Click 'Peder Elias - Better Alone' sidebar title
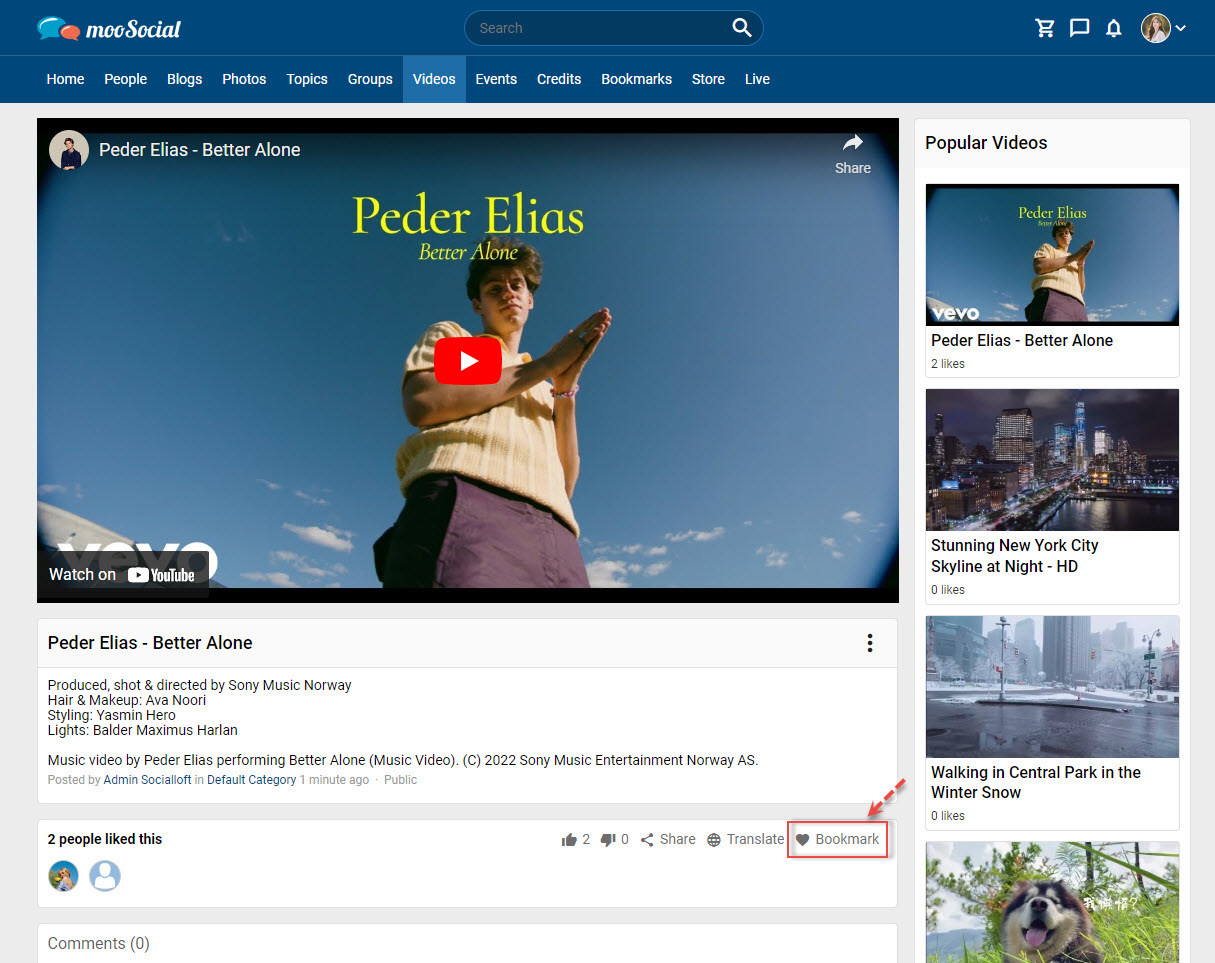The height and width of the screenshot is (963, 1215). pyautogui.click(x=1022, y=341)
